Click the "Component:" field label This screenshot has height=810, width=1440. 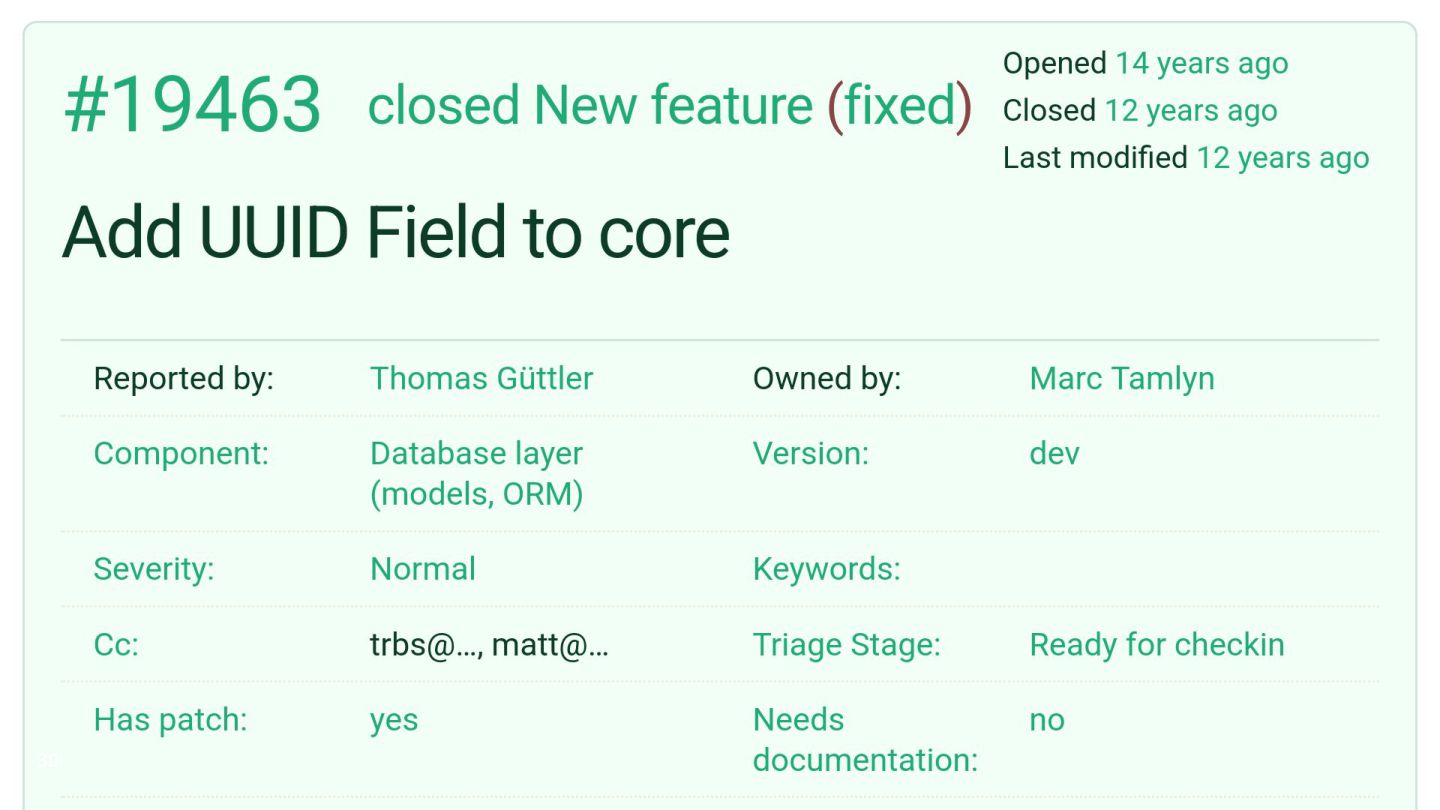[x=181, y=453]
